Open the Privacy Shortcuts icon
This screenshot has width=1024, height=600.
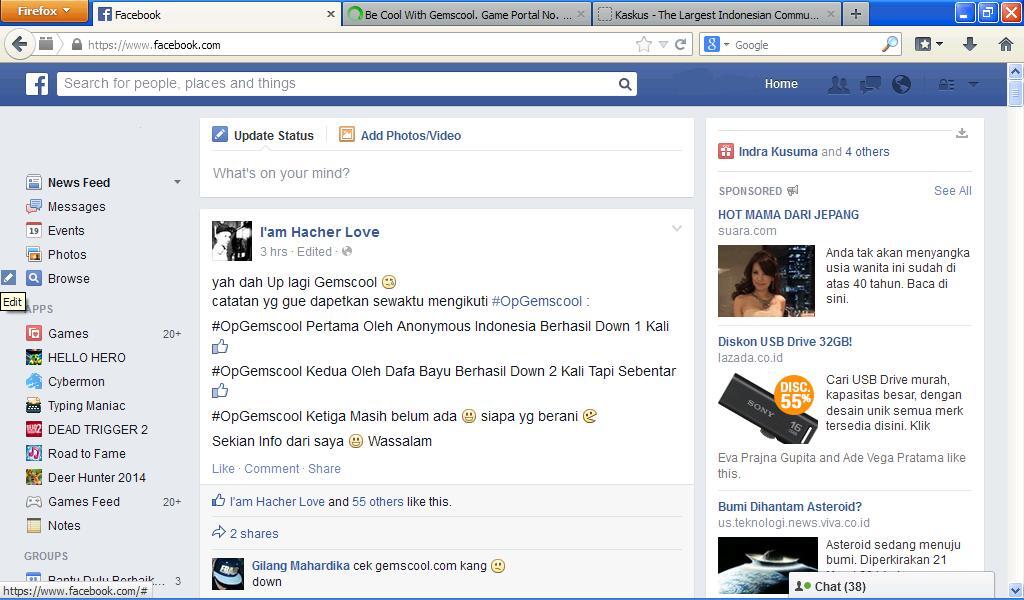coord(946,84)
